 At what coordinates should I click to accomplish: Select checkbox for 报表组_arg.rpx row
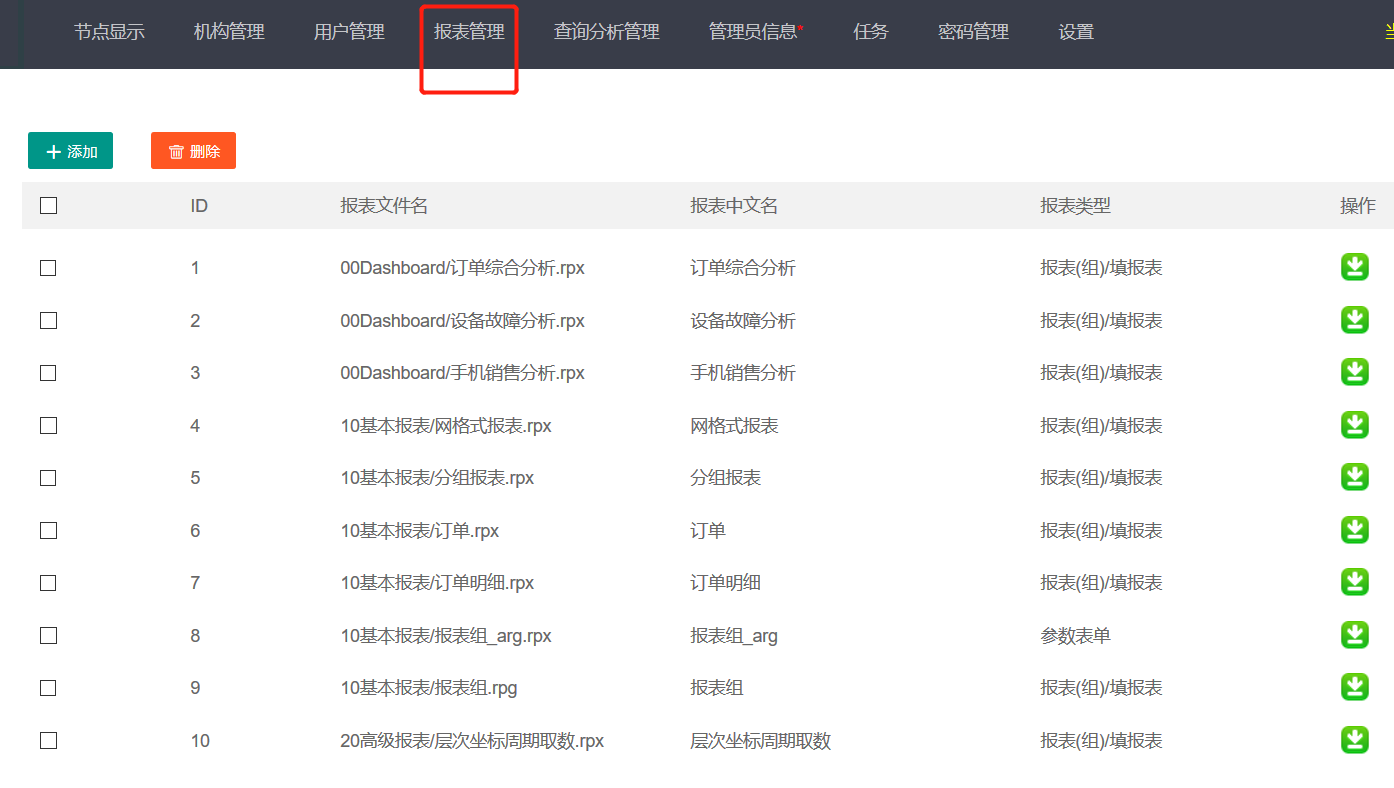pos(48,635)
